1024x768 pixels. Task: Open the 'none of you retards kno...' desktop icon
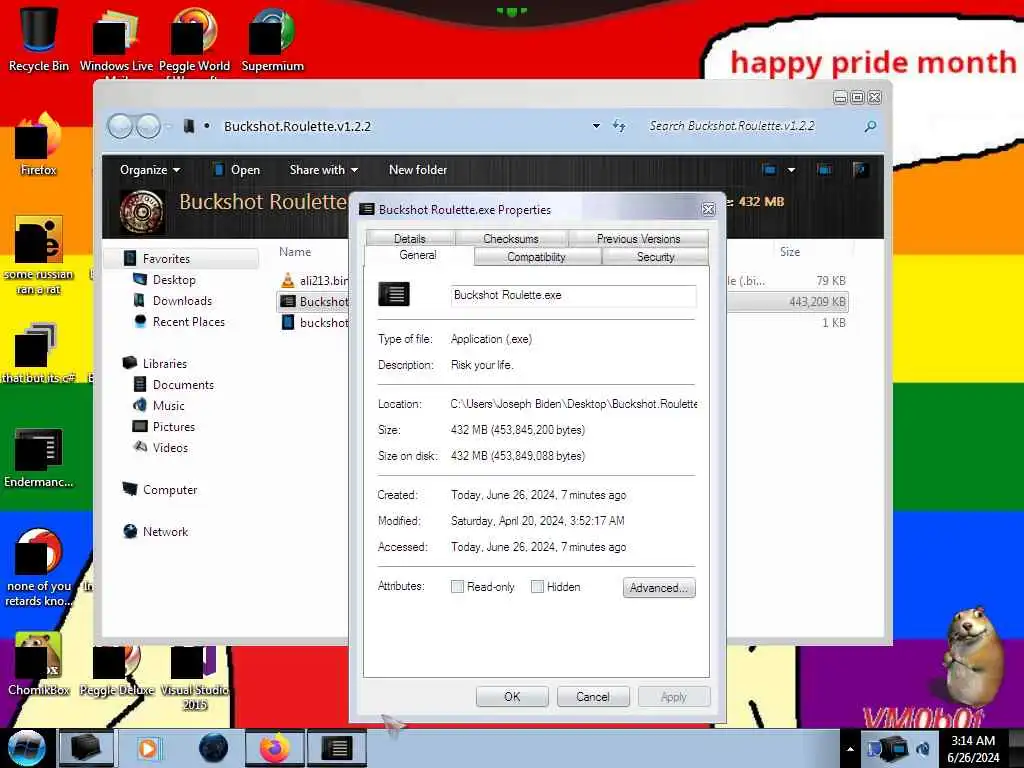[39, 568]
